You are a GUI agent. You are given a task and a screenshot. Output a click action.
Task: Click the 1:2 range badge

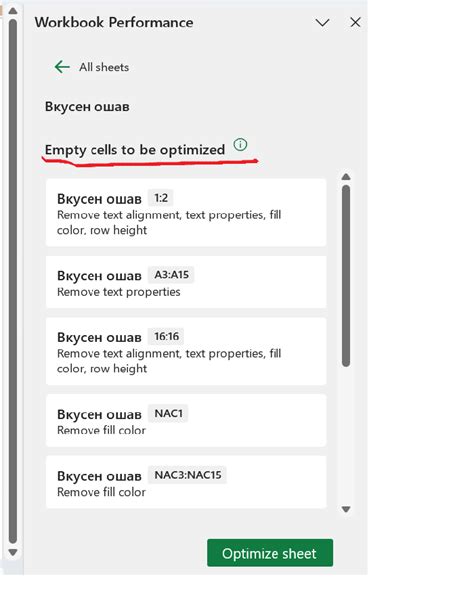tap(161, 198)
